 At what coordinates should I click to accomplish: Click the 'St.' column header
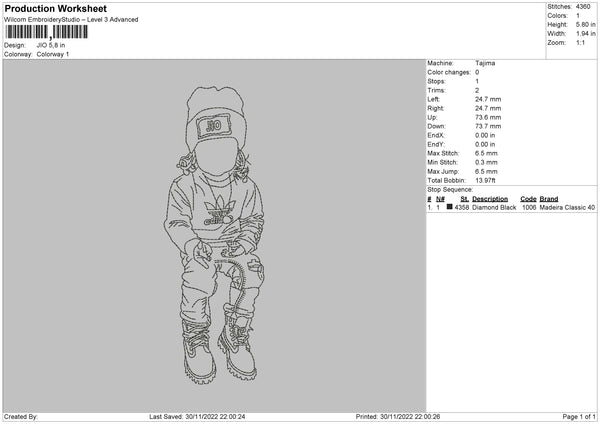coord(465,199)
